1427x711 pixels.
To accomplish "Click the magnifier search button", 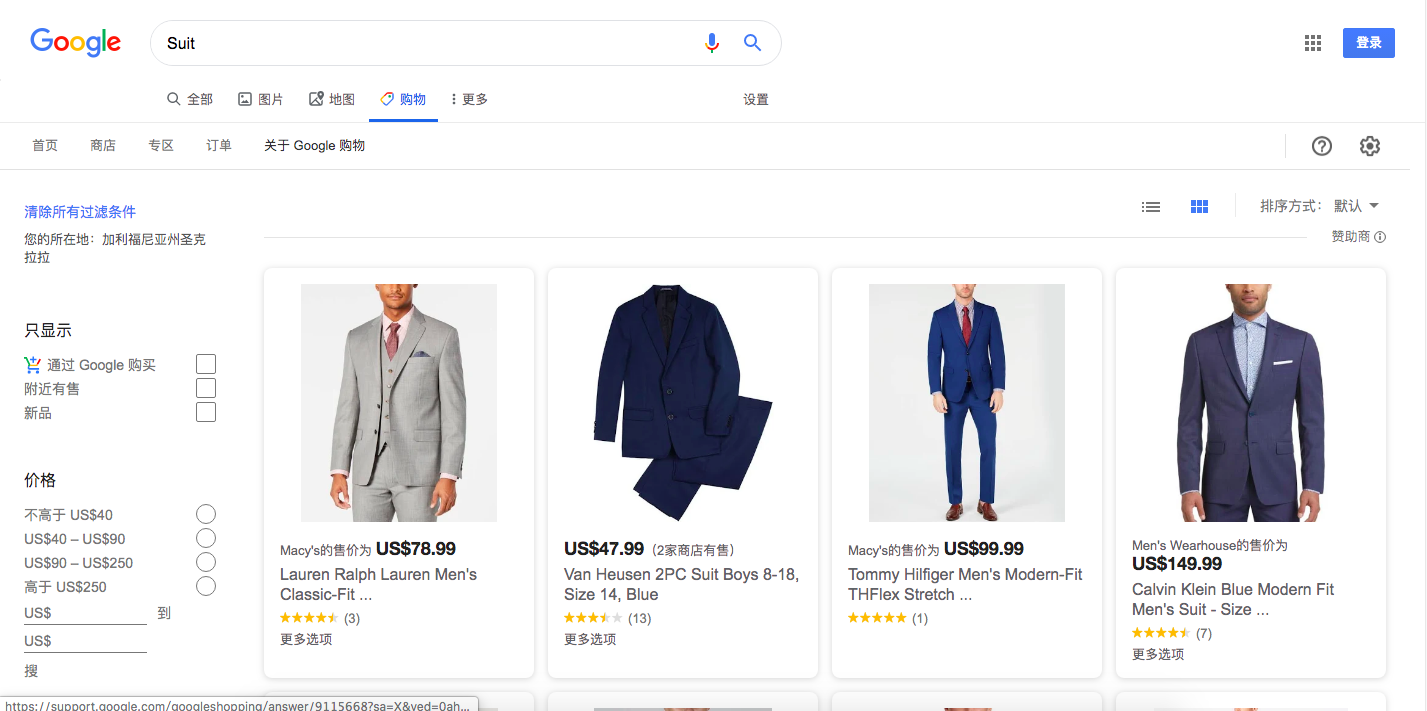I will [x=753, y=43].
